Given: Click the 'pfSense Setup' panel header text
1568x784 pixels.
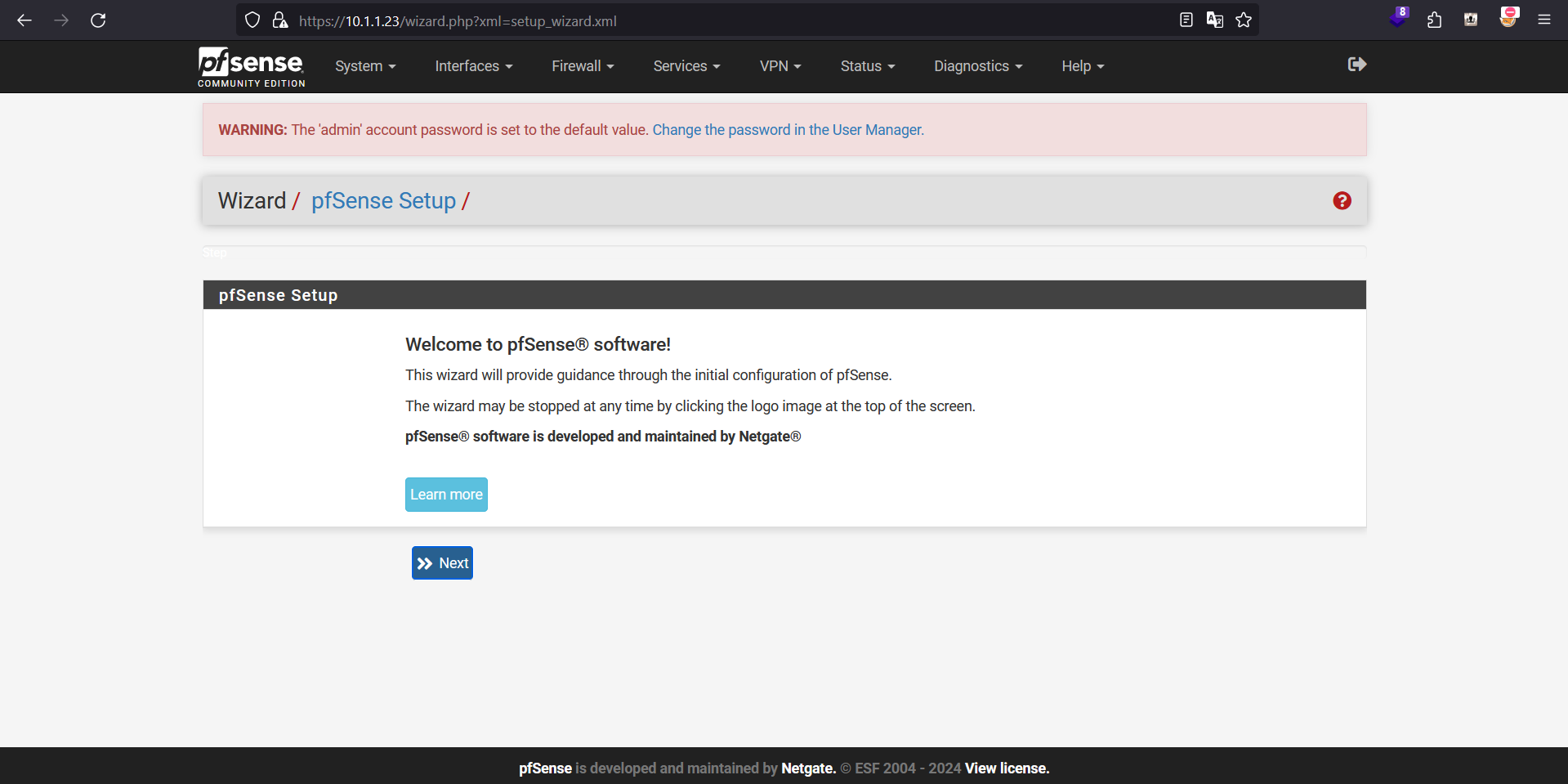Looking at the screenshot, I should pos(278,295).
